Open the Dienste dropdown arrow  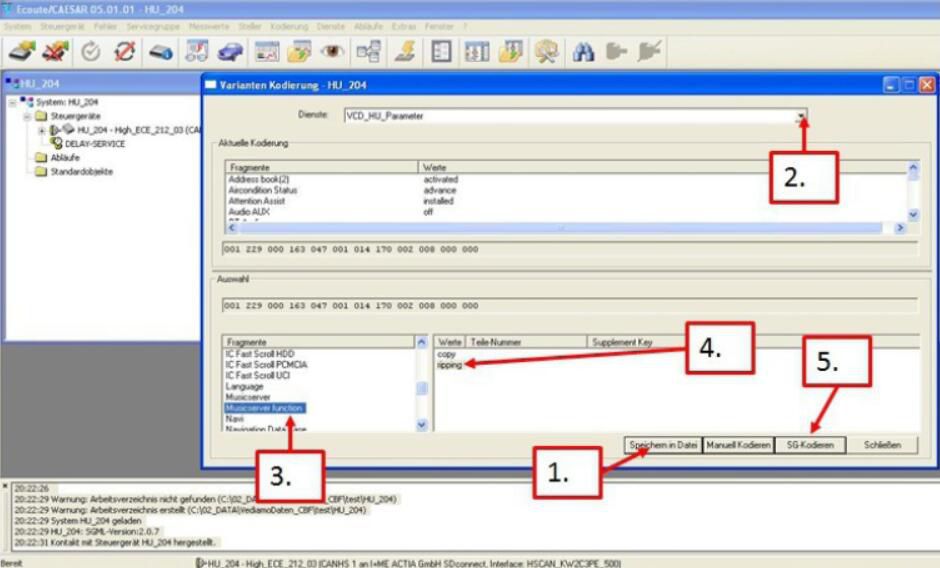(800, 116)
